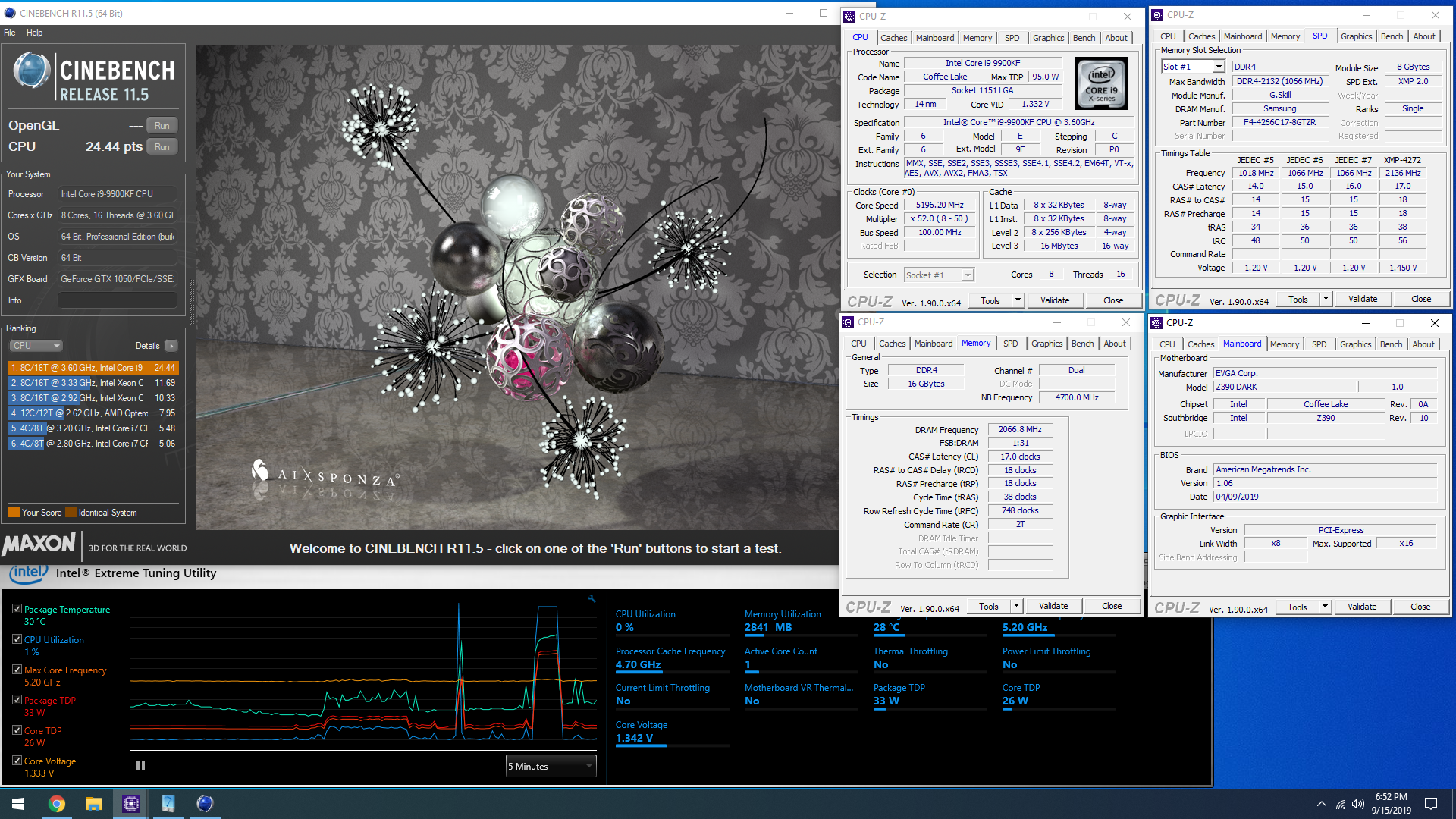Expand Tools arrow in CPU-Z CPU window
Screen dimensions: 1456x819
tap(1018, 301)
